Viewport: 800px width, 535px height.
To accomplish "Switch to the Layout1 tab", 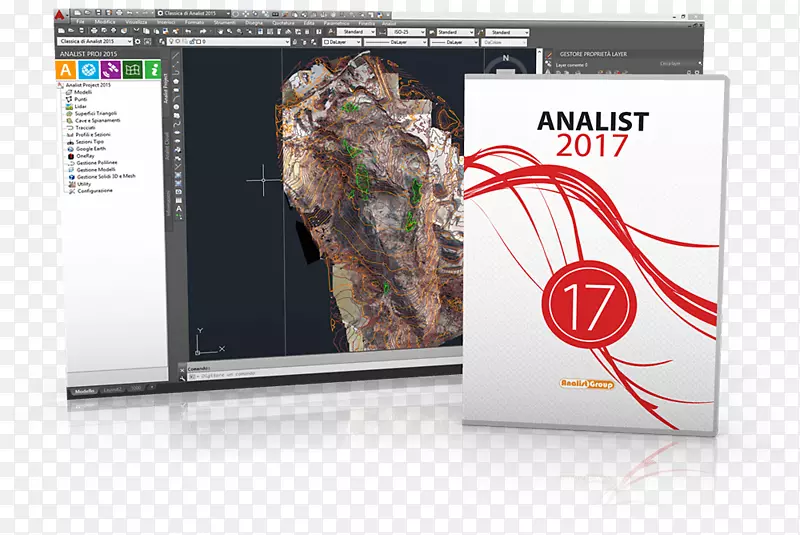I will [x=113, y=390].
